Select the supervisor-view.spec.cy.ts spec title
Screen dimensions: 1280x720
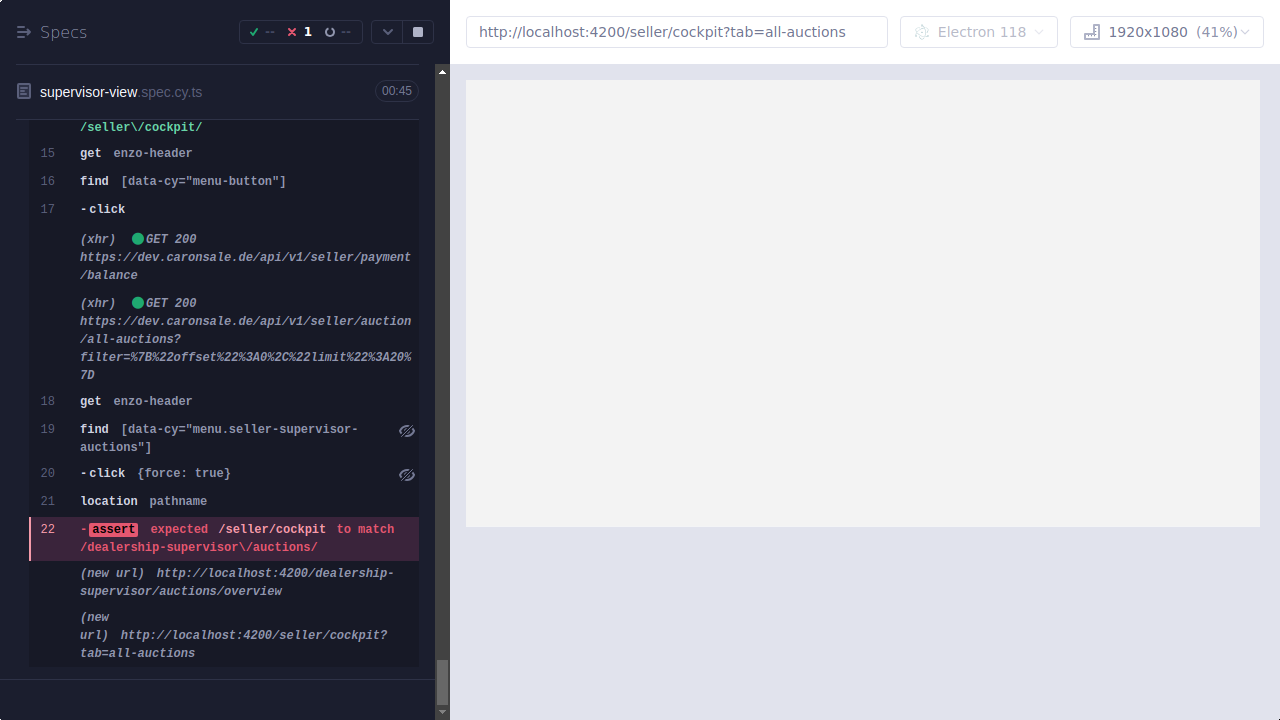[x=122, y=91]
